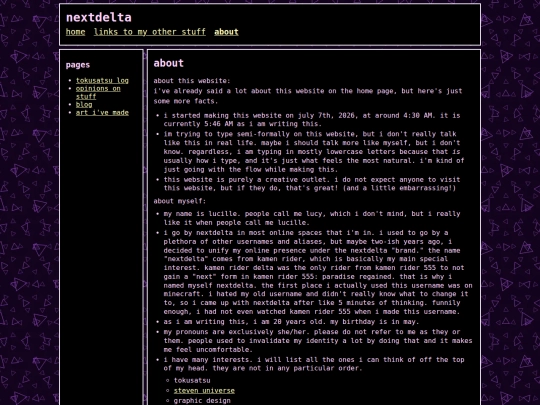Go to opinions on stuff page
This screenshot has height=405, width=540.
coord(98,92)
